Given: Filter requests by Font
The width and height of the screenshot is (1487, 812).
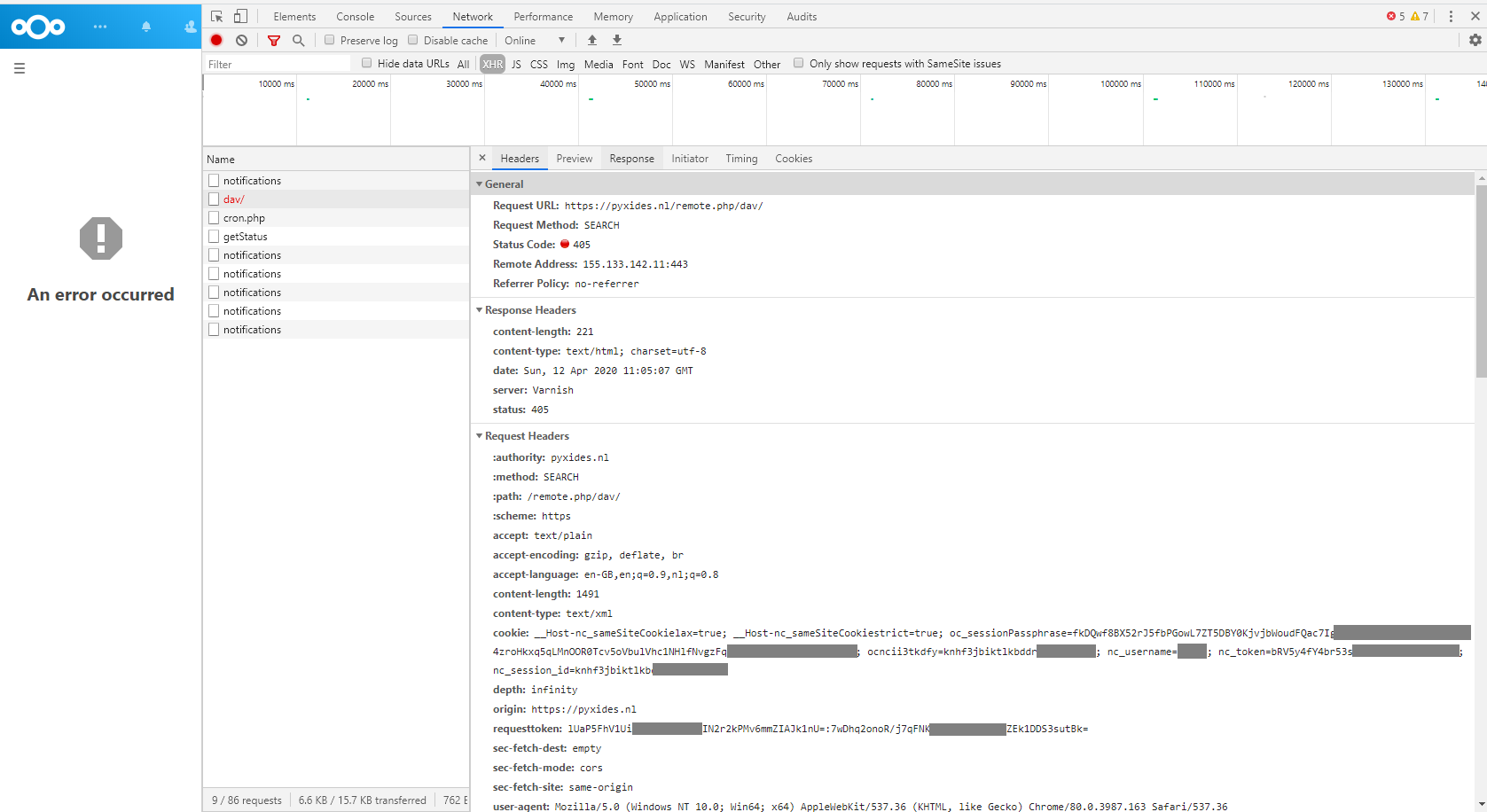Looking at the screenshot, I should pyautogui.click(x=633, y=64).
